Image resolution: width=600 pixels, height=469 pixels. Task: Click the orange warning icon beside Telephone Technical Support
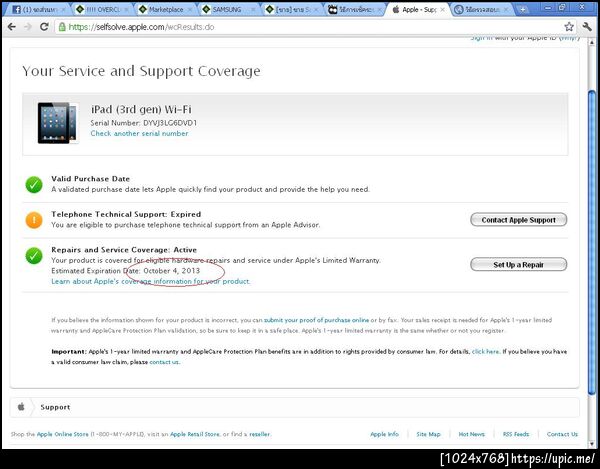click(x=34, y=220)
